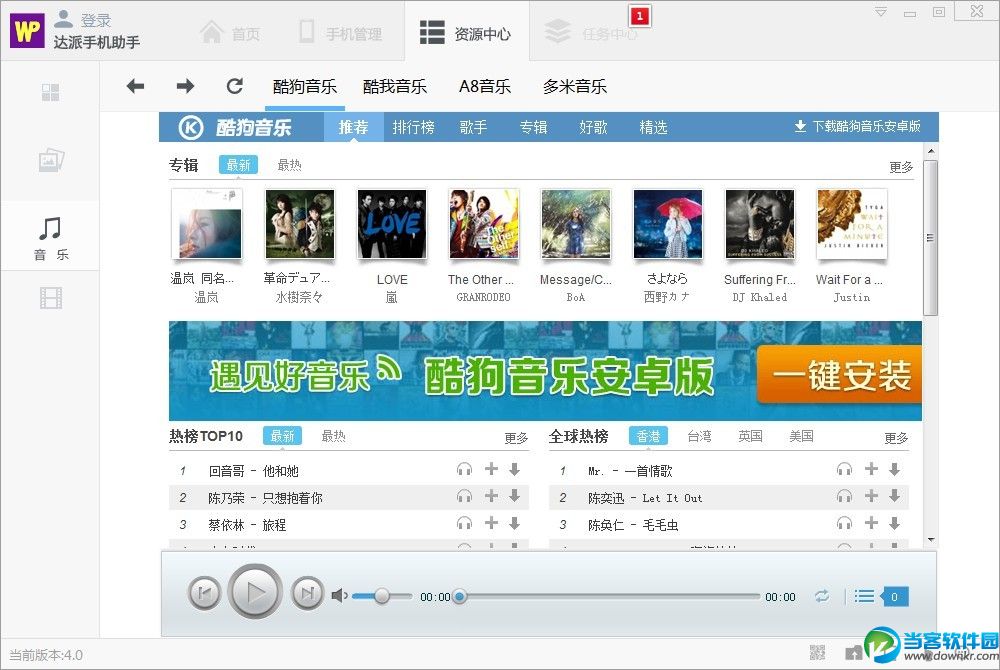The image size is (1000, 670).
Task: Click the vertical scrollbar thumb
Action: (x=930, y=238)
